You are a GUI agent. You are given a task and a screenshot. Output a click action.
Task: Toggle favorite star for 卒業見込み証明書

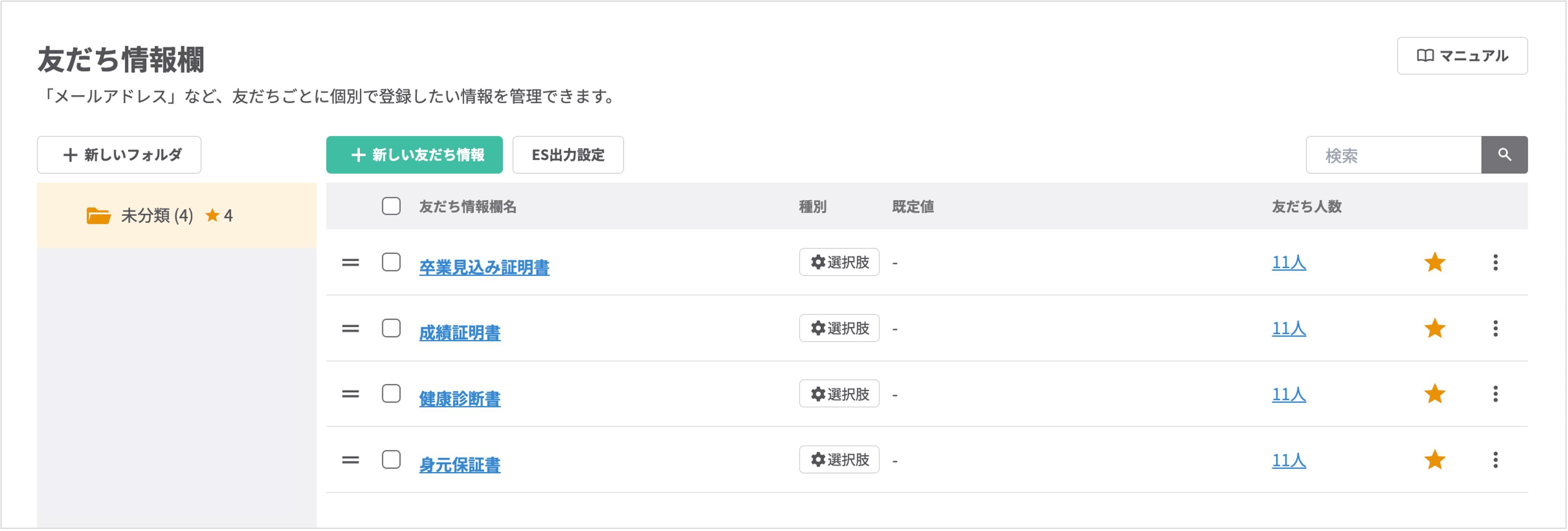[1435, 262]
